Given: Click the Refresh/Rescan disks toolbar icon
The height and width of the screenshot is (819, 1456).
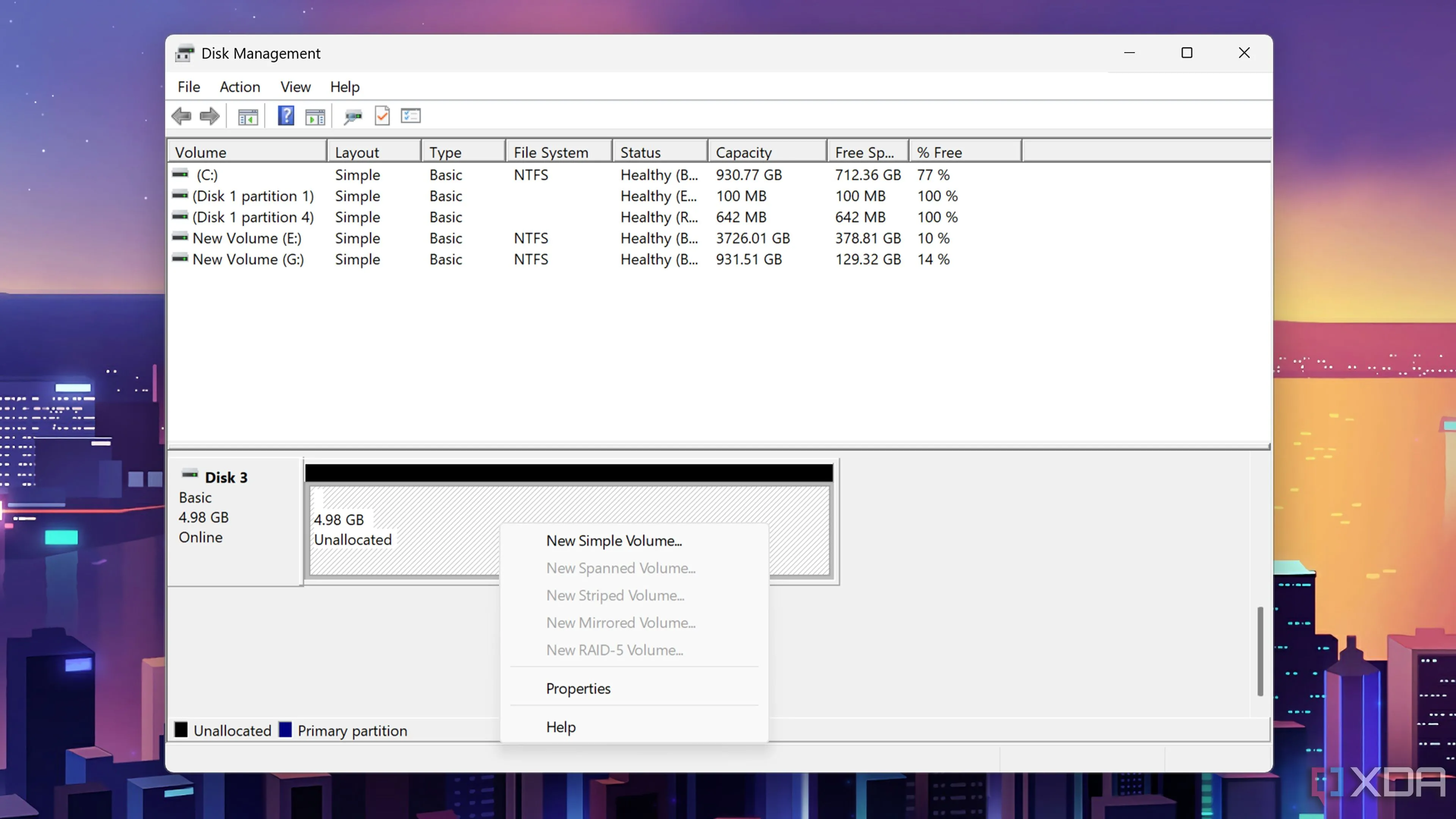Looking at the screenshot, I should 353,117.
